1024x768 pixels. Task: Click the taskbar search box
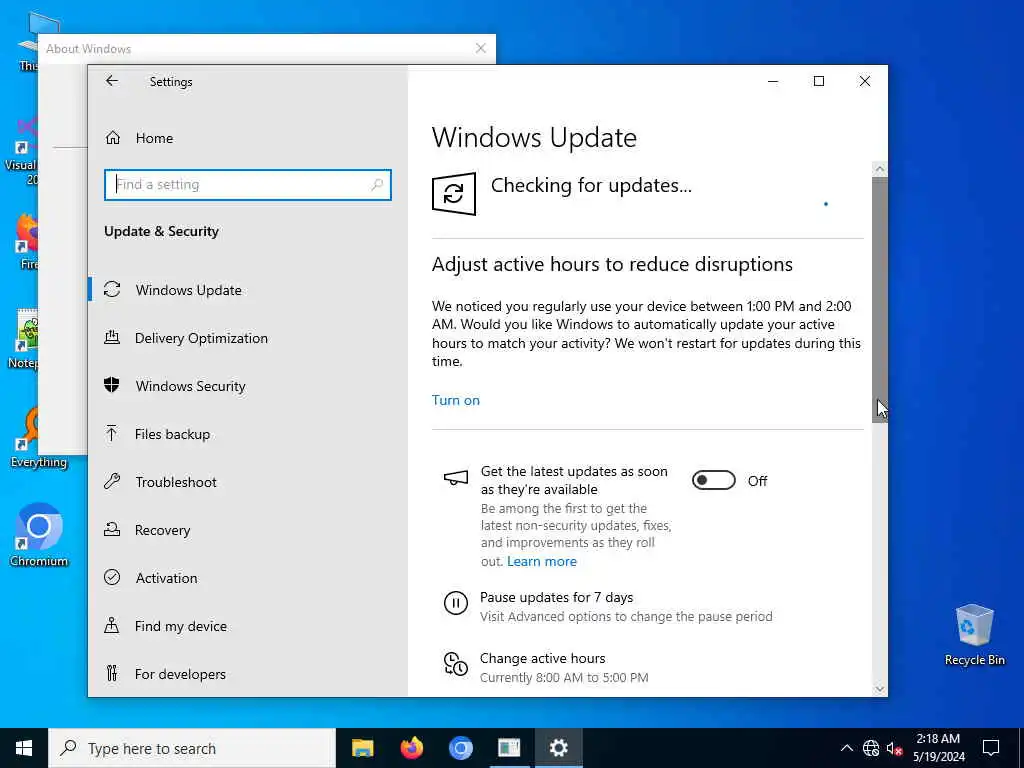click(192, 748)
